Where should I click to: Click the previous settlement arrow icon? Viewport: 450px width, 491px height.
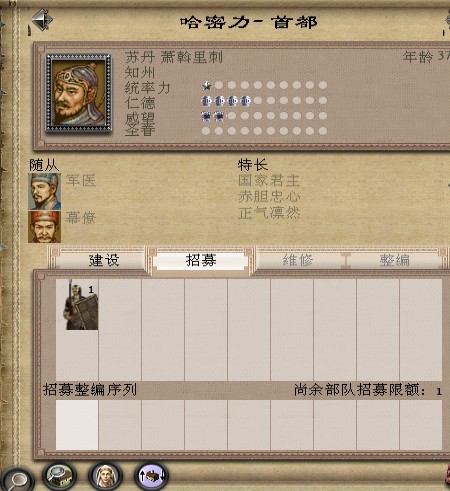[x=42, y=20]
